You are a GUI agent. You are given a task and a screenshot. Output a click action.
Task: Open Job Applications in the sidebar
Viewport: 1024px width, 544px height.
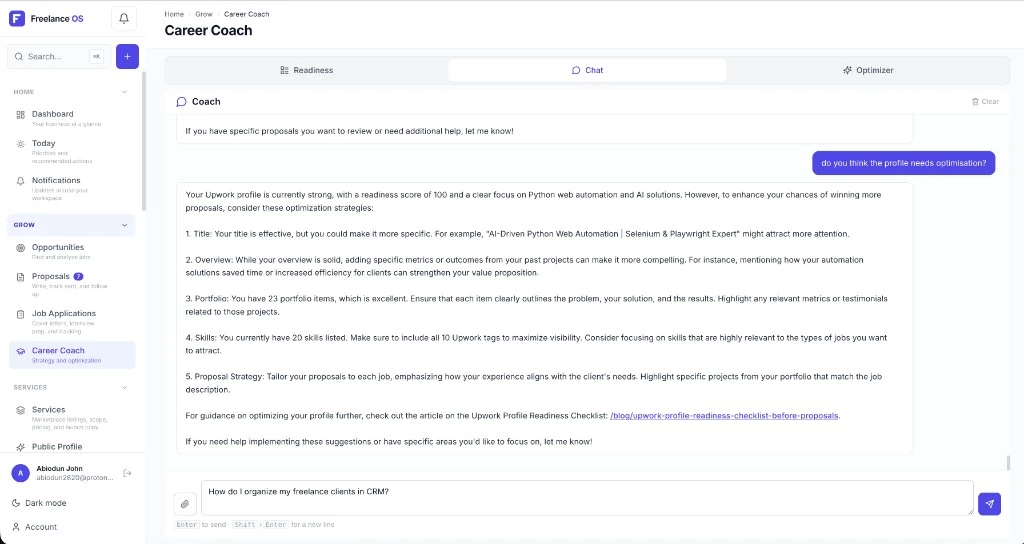click(x=72, y=322)
